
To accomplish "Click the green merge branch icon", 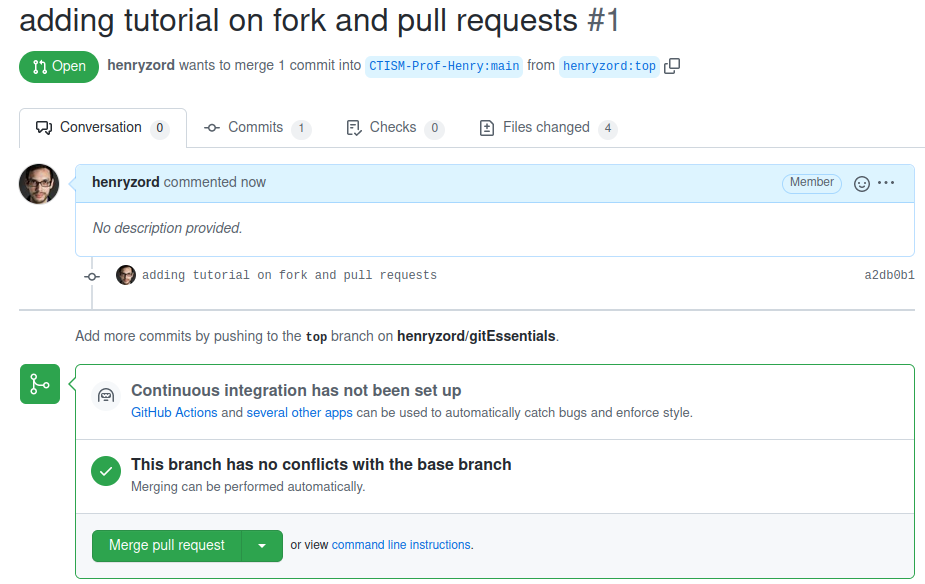I will pyautogui.click(x=40, y=384).
